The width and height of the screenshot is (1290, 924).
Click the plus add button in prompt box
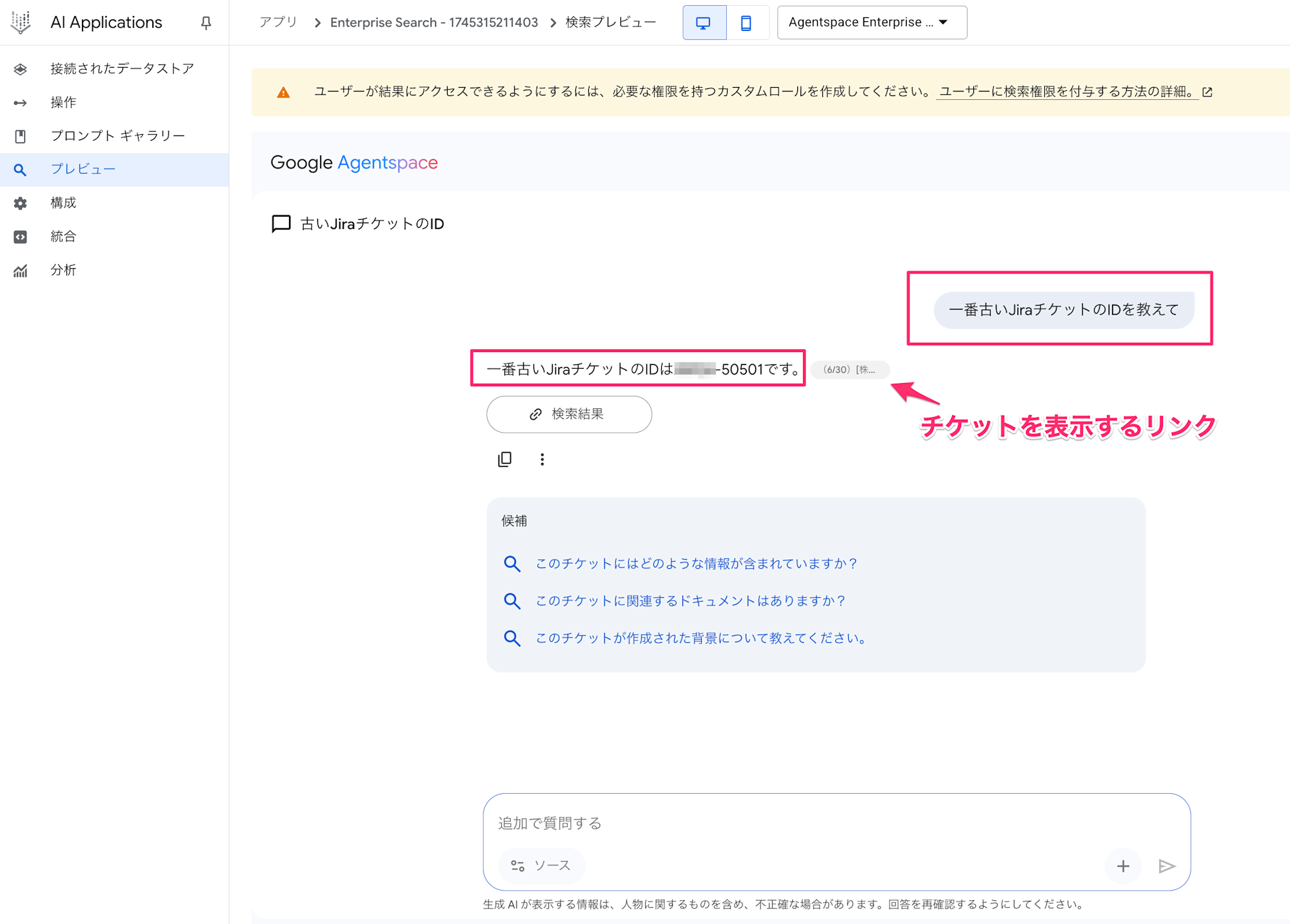click(x=1123, y=866)
